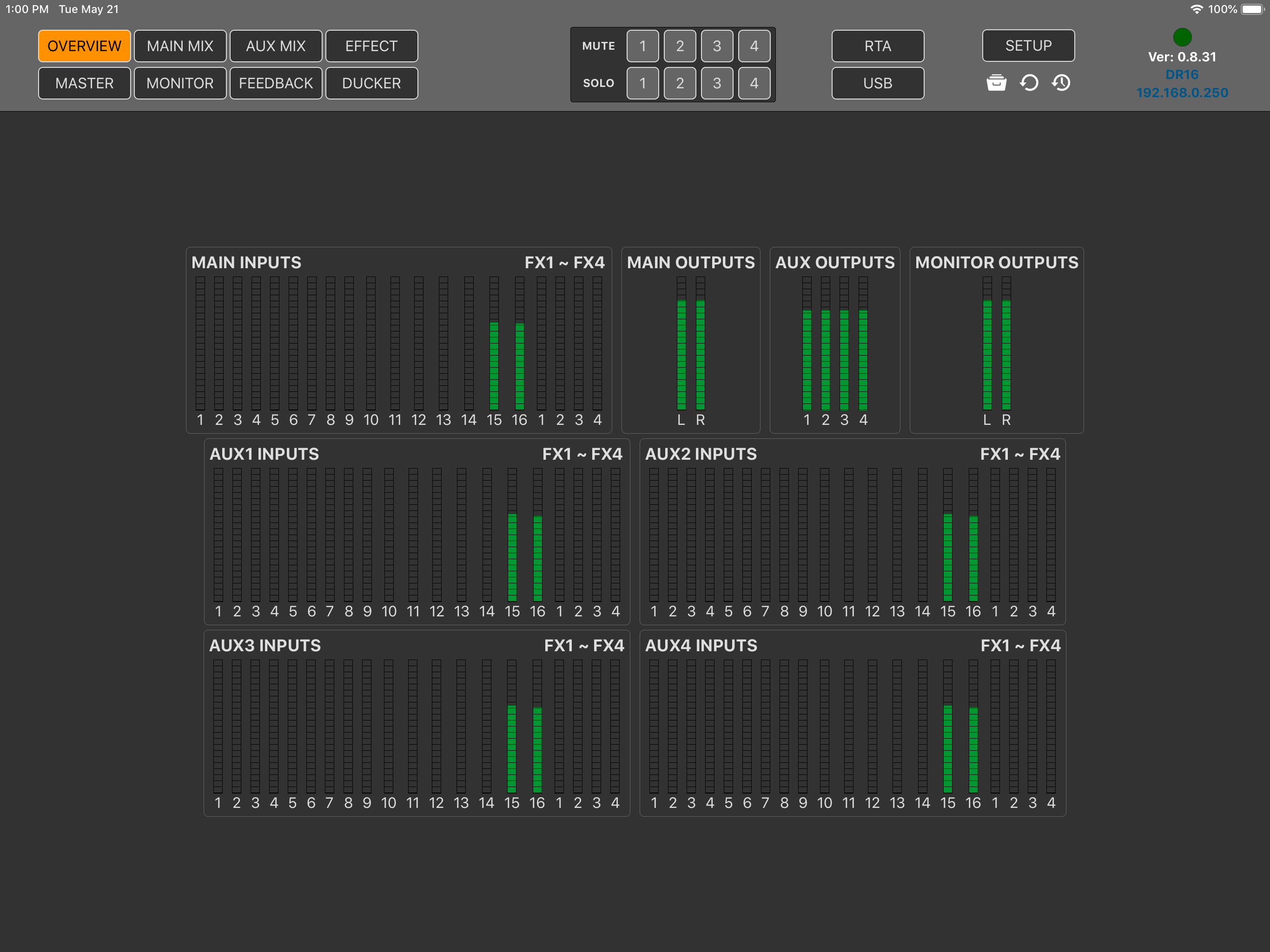
Task: Click the MONITOR OUTPUTS panel title
Action: pos(997,262)
